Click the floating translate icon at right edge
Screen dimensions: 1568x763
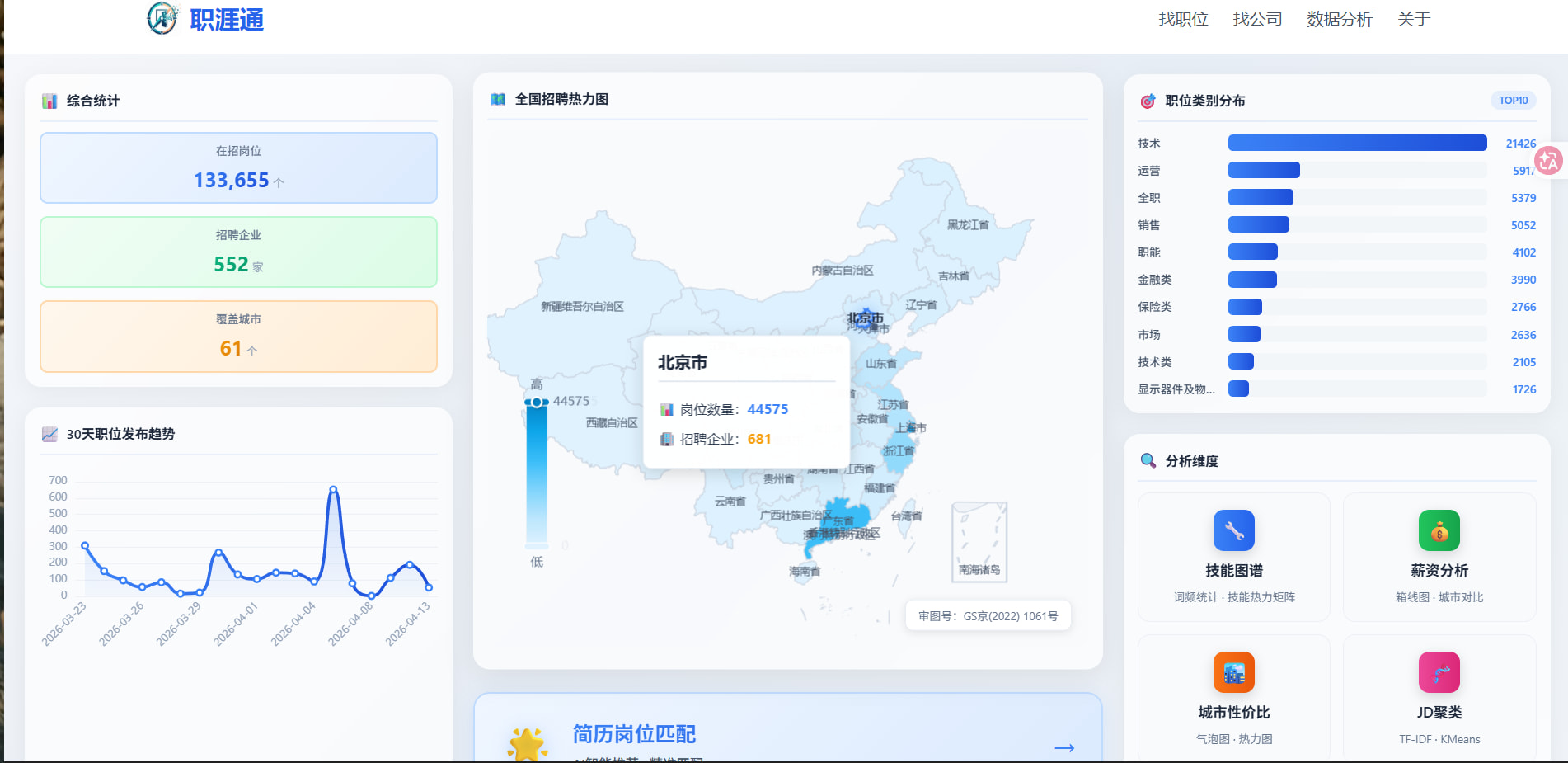coord(1548,161)
